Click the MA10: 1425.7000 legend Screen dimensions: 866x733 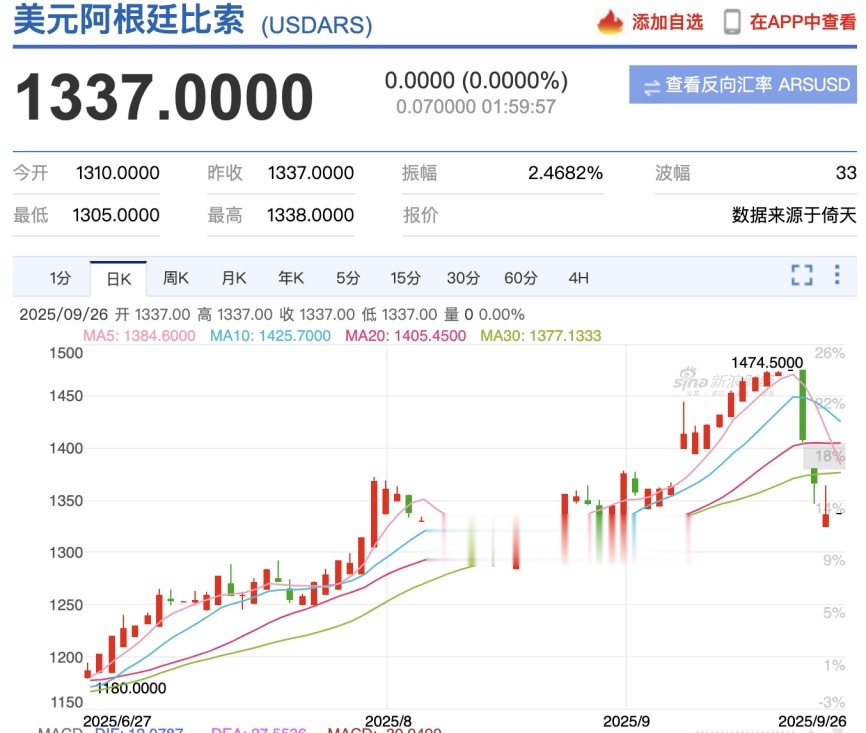pyautogui.click(x=270, y=336)
